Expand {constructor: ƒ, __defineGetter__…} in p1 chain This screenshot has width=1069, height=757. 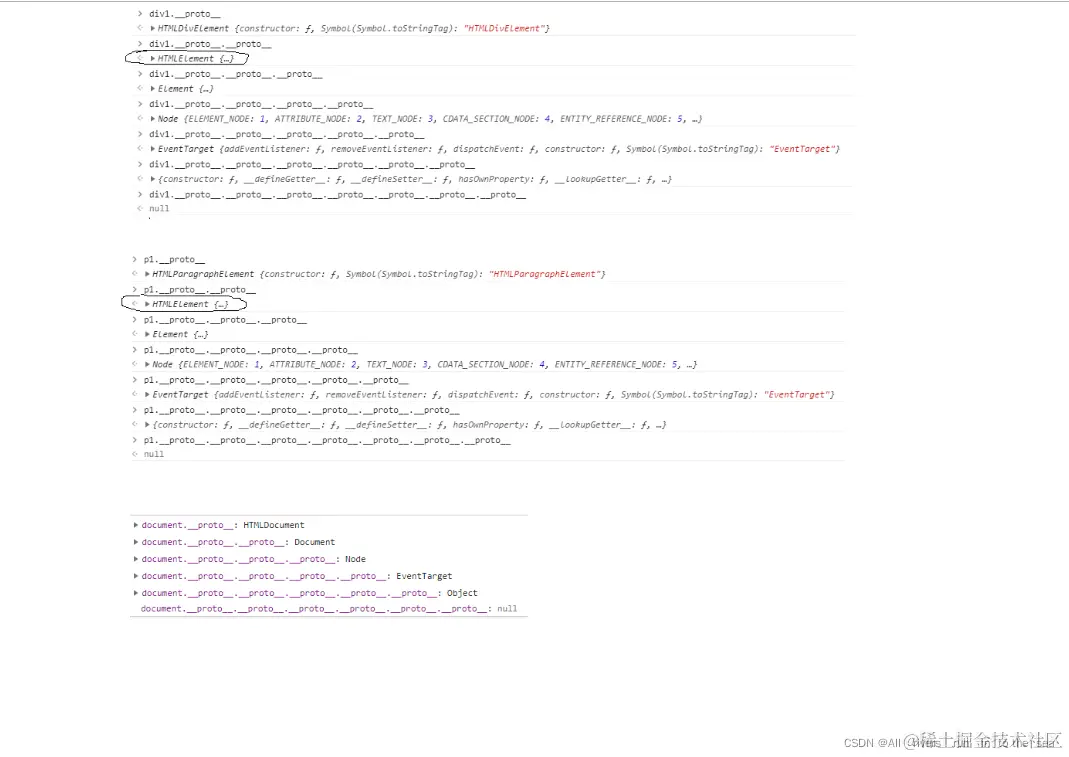point(147,424)
